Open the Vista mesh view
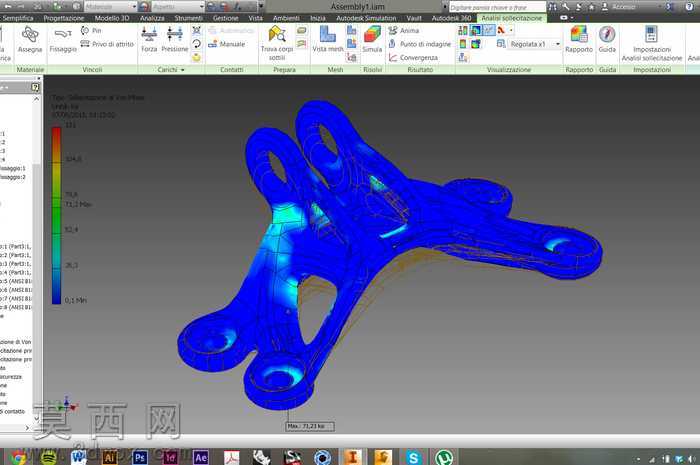Viewport: 700px width, 465px height. tap(328, 39)
